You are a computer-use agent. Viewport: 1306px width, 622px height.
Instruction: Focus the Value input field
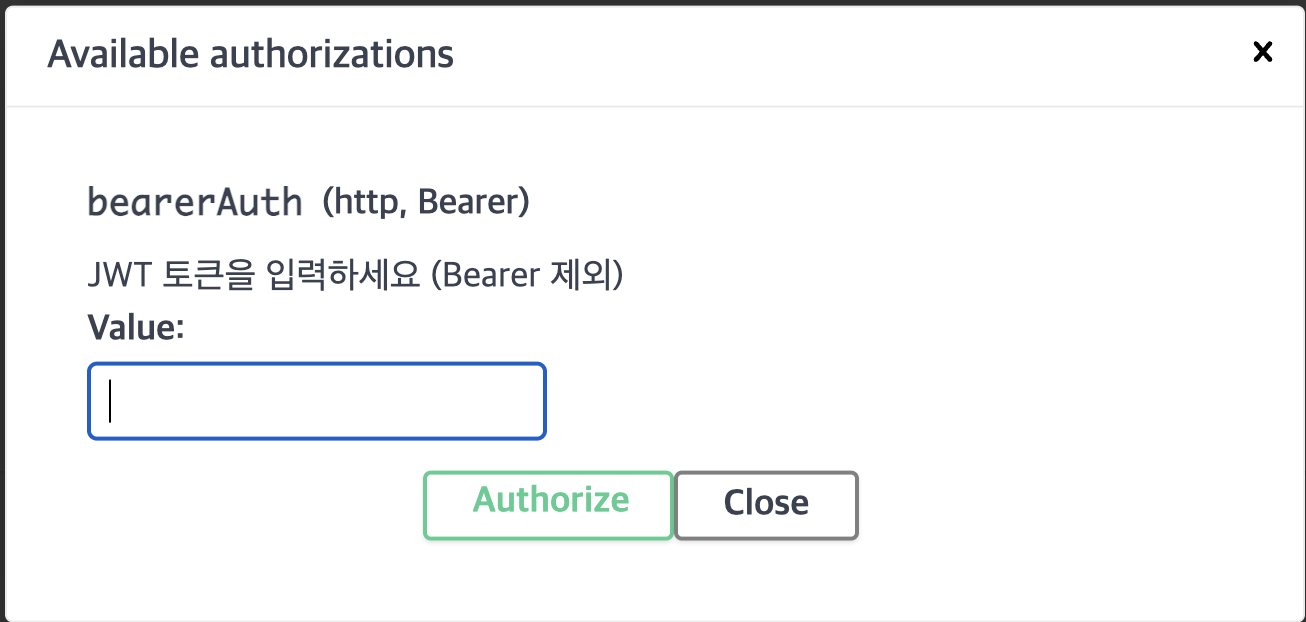pyautogui.click(x=317, y=401)
